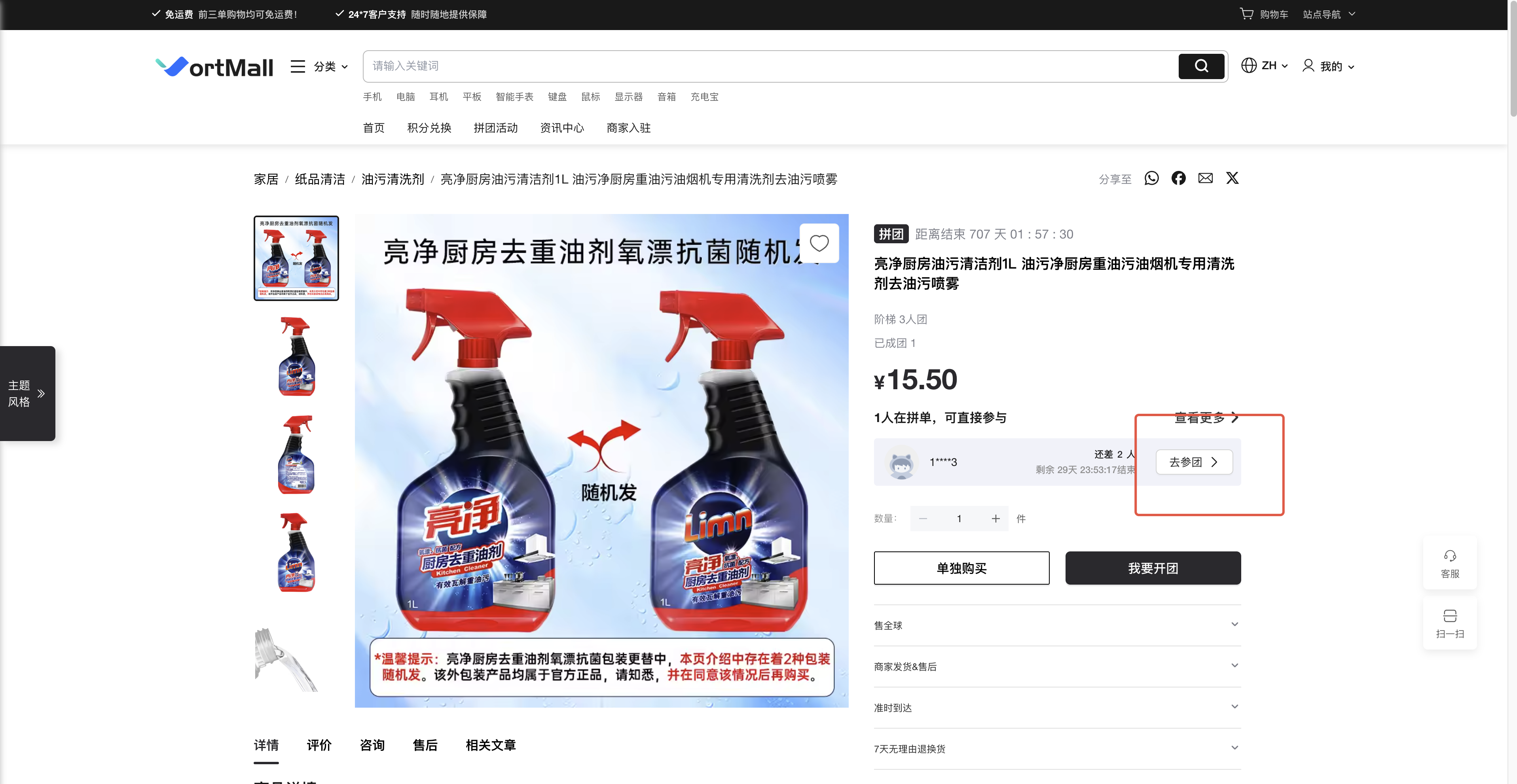Share product via X icon
The width and height of the screenshot is (1517, 784).
(1232, 178)
